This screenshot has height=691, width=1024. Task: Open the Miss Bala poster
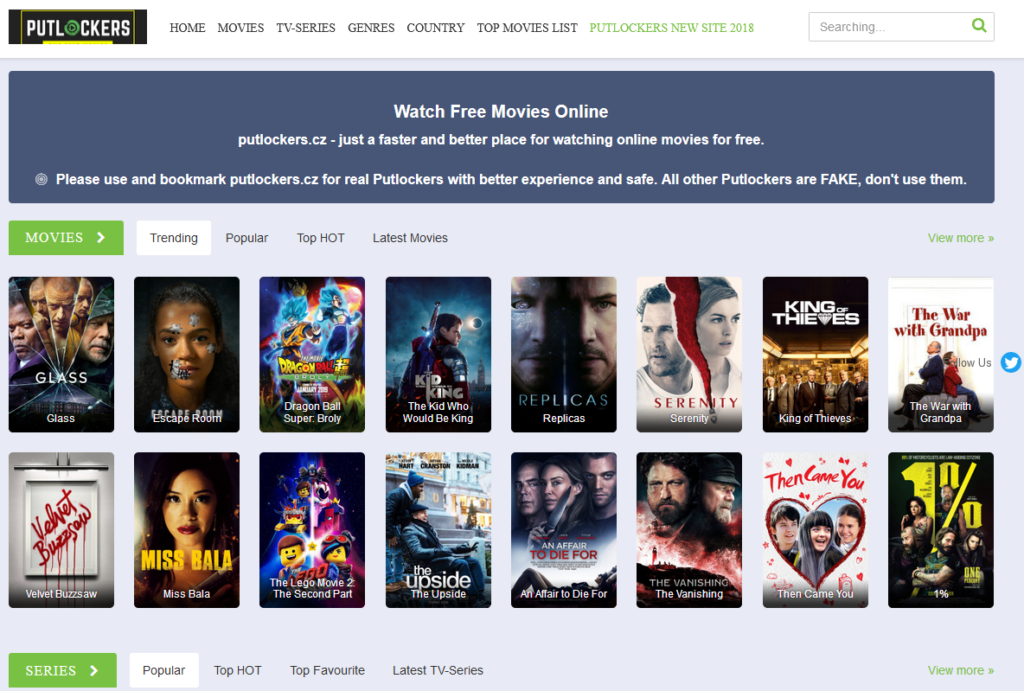pyautogui.click(x=187, y=530)
